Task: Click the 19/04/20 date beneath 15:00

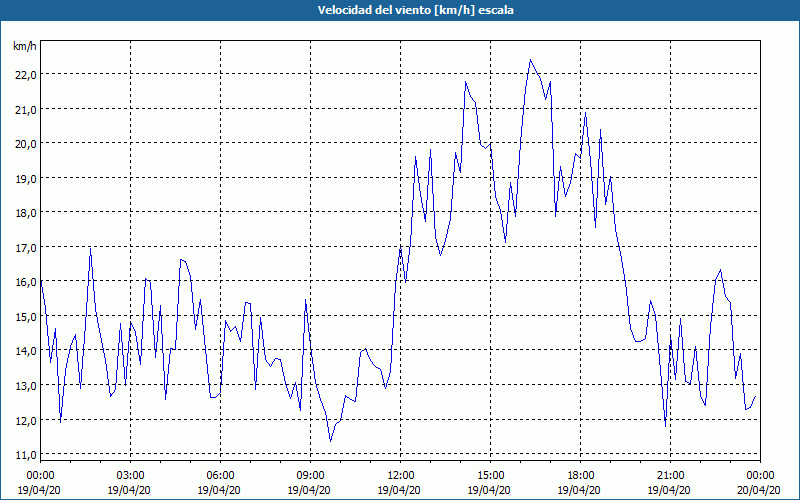Action: click(489, 490)
